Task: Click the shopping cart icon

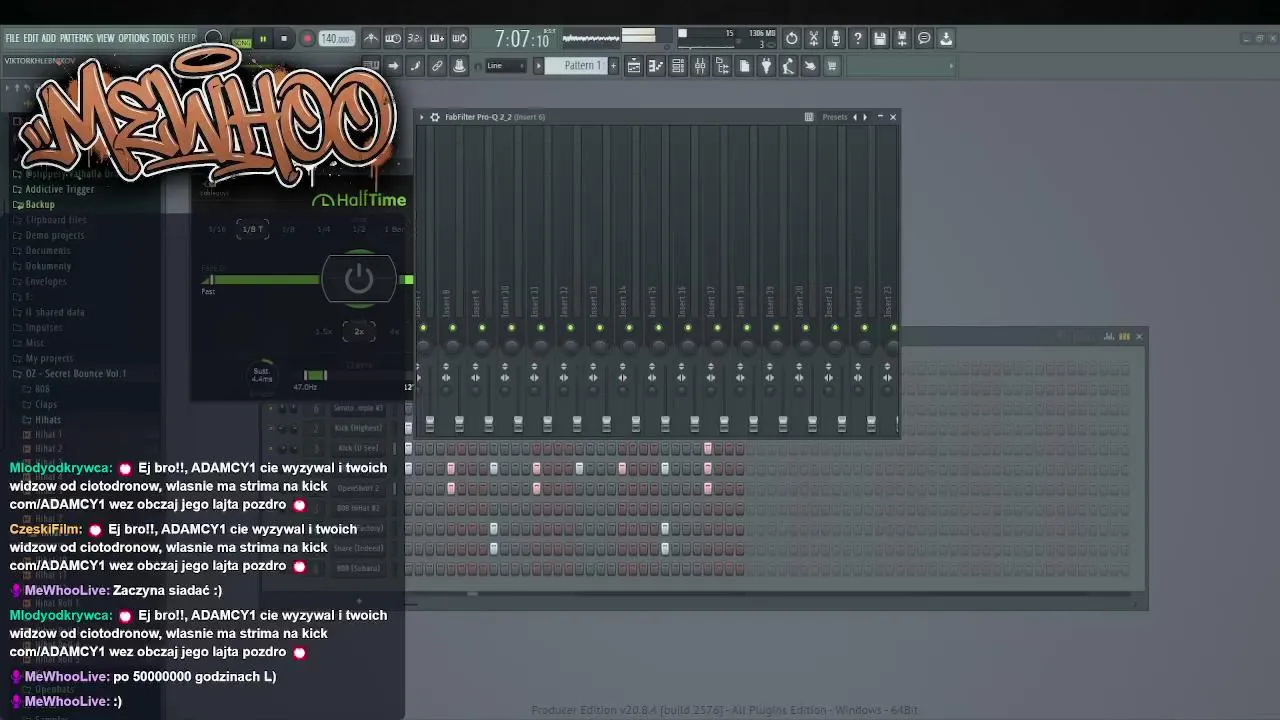Action: click(832, 66)
